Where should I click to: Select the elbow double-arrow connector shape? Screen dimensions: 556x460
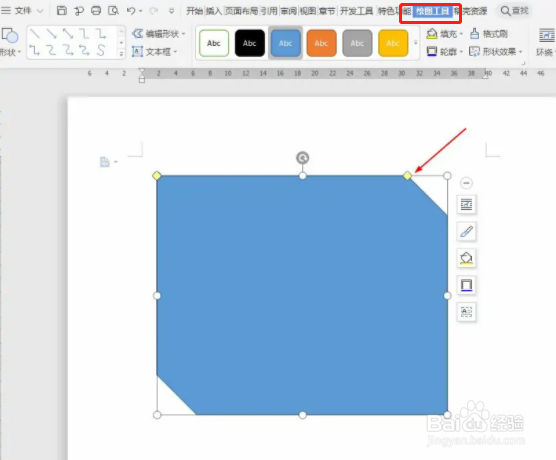point(34,50)
